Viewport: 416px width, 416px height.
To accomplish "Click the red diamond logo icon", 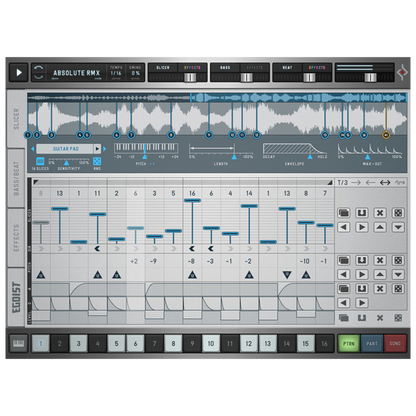I will [403, 72].
